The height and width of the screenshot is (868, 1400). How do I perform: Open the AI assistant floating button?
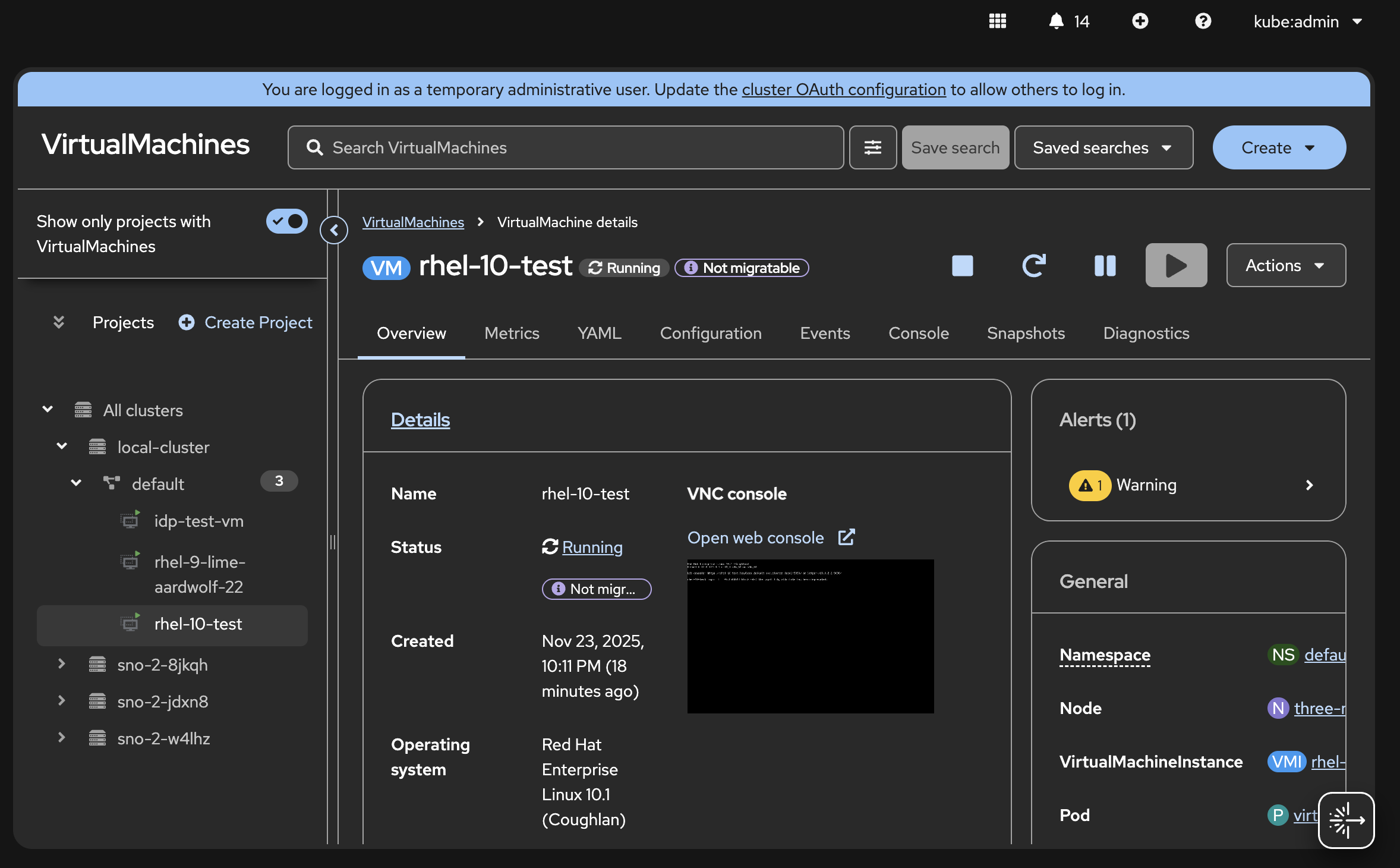coord(1346,820)
